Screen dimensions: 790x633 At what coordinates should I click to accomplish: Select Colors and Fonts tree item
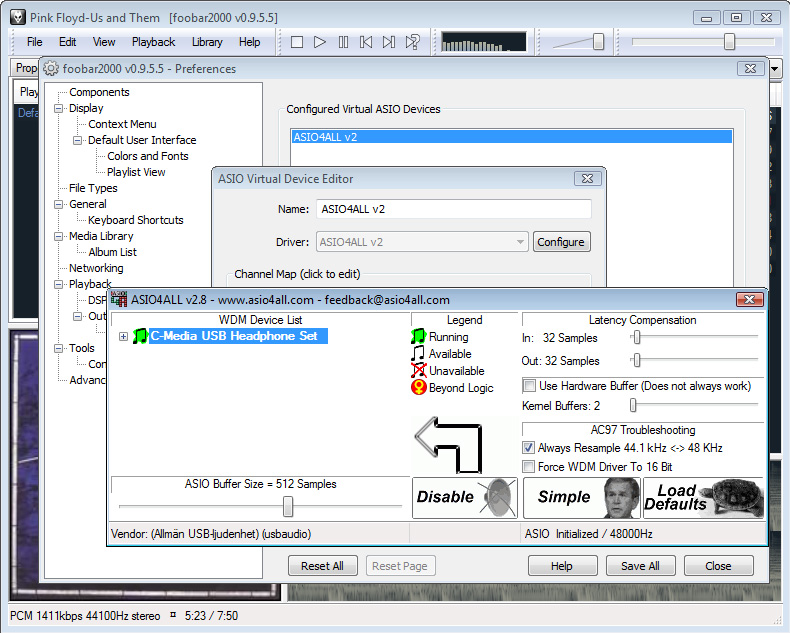pos(148,156)
